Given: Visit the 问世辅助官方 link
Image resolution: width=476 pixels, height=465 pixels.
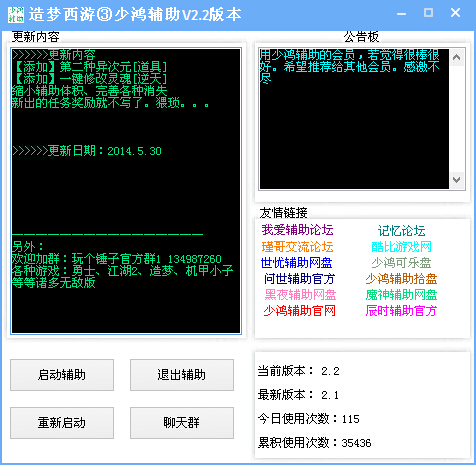Looking at the screenshot, I should pyautogui.click(x=299, y=279).
